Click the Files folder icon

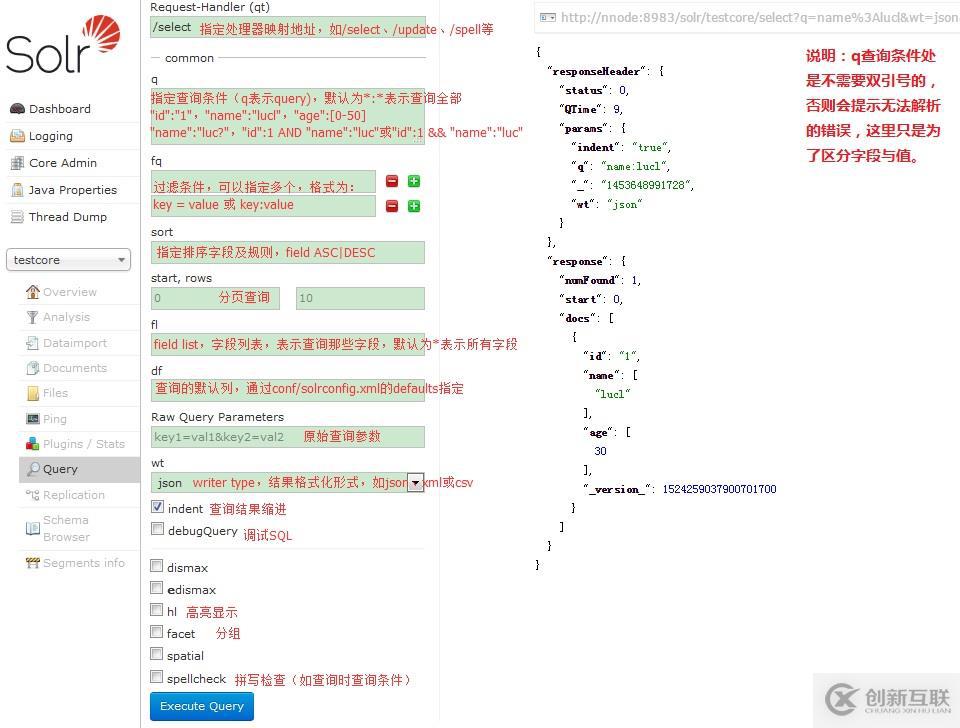[32, 393]
